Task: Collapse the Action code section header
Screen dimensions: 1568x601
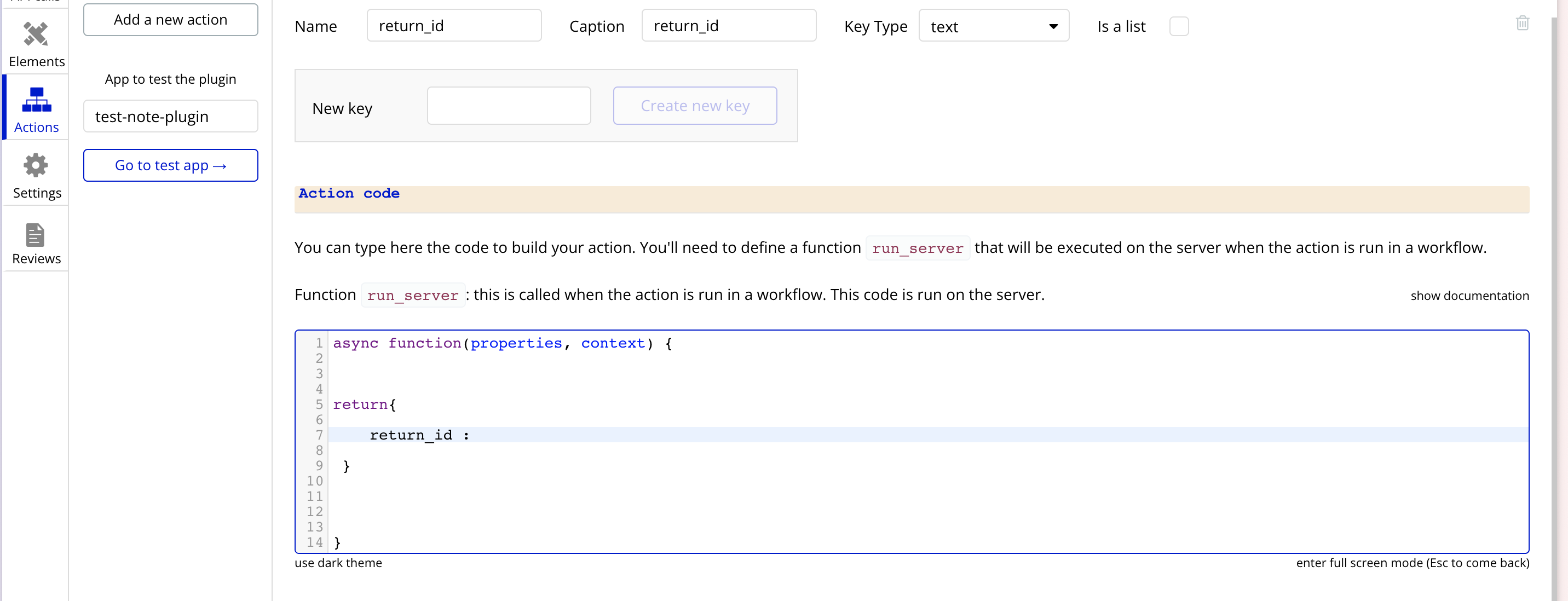Action: [349, 193]
